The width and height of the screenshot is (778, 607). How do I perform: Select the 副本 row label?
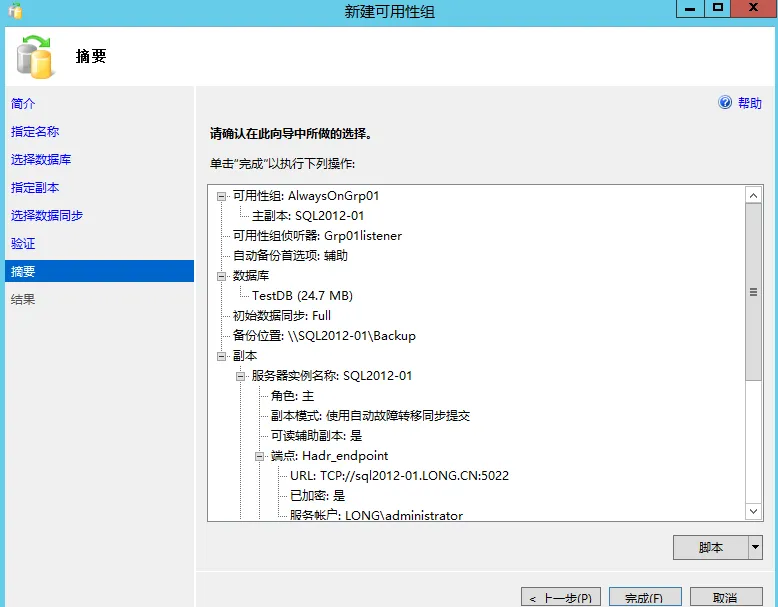[245, 356]
